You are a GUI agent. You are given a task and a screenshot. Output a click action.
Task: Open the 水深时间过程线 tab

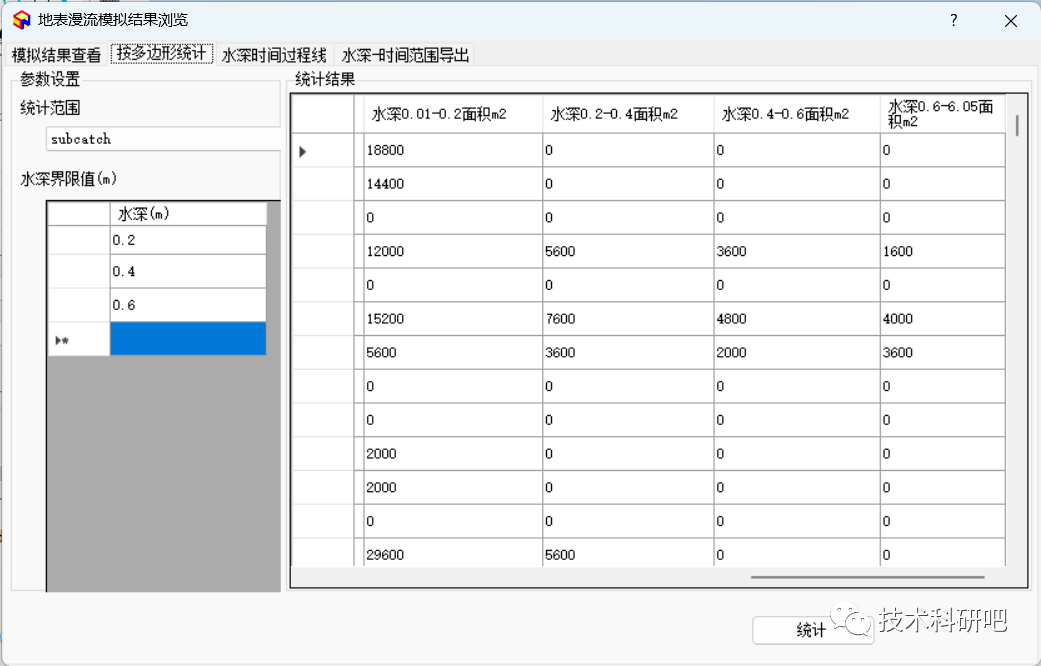point(274,54)
